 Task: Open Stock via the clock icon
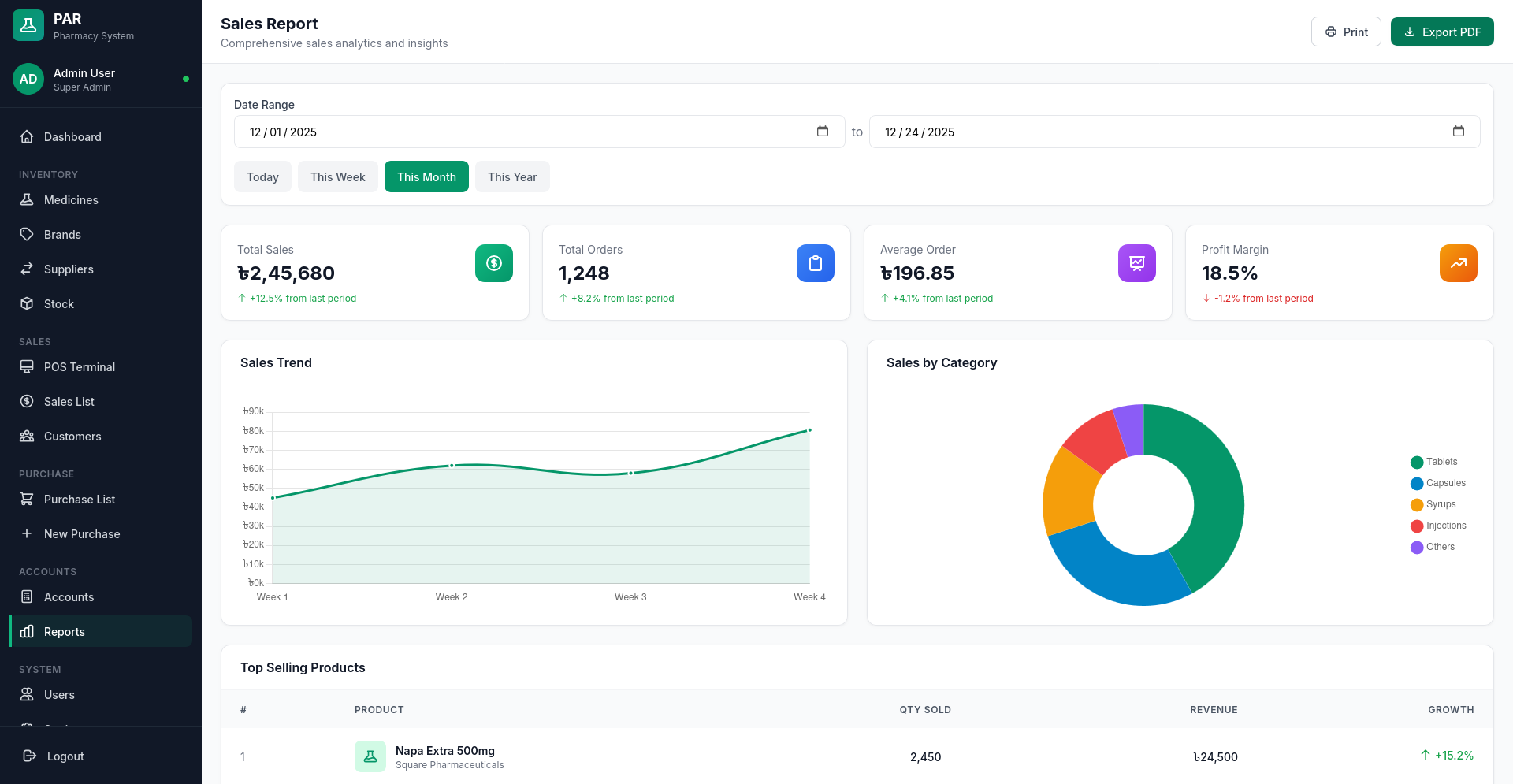28,303
